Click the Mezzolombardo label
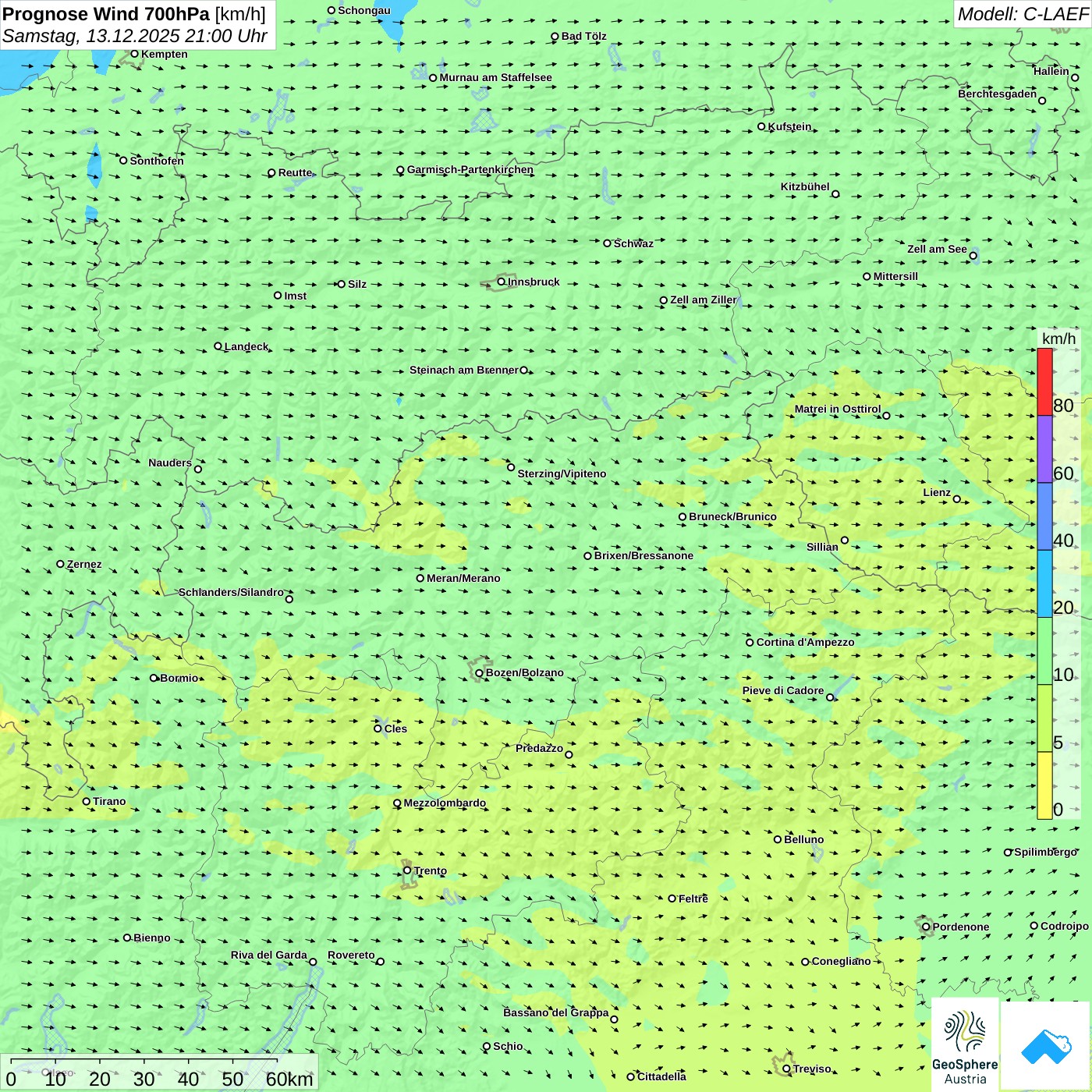 (445, 803)
